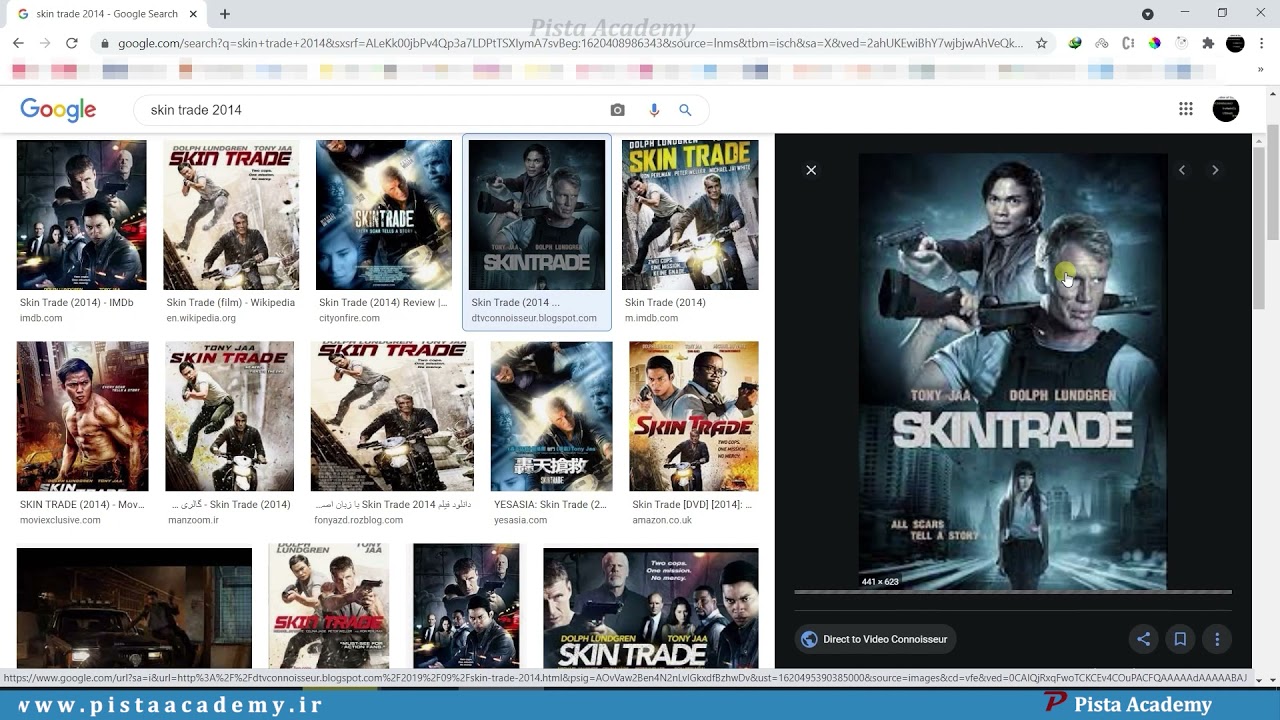Share the previewed Skin Trade image
The image size is (1280, 720).
coord(1144,639)
